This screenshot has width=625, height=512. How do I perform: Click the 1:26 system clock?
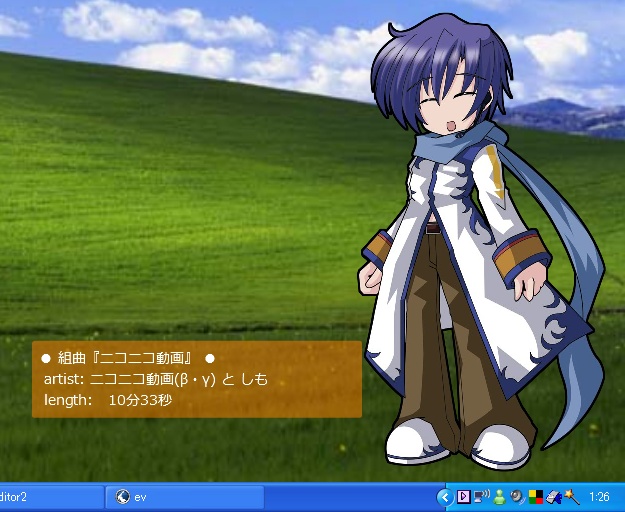click(x=599, y=497)
